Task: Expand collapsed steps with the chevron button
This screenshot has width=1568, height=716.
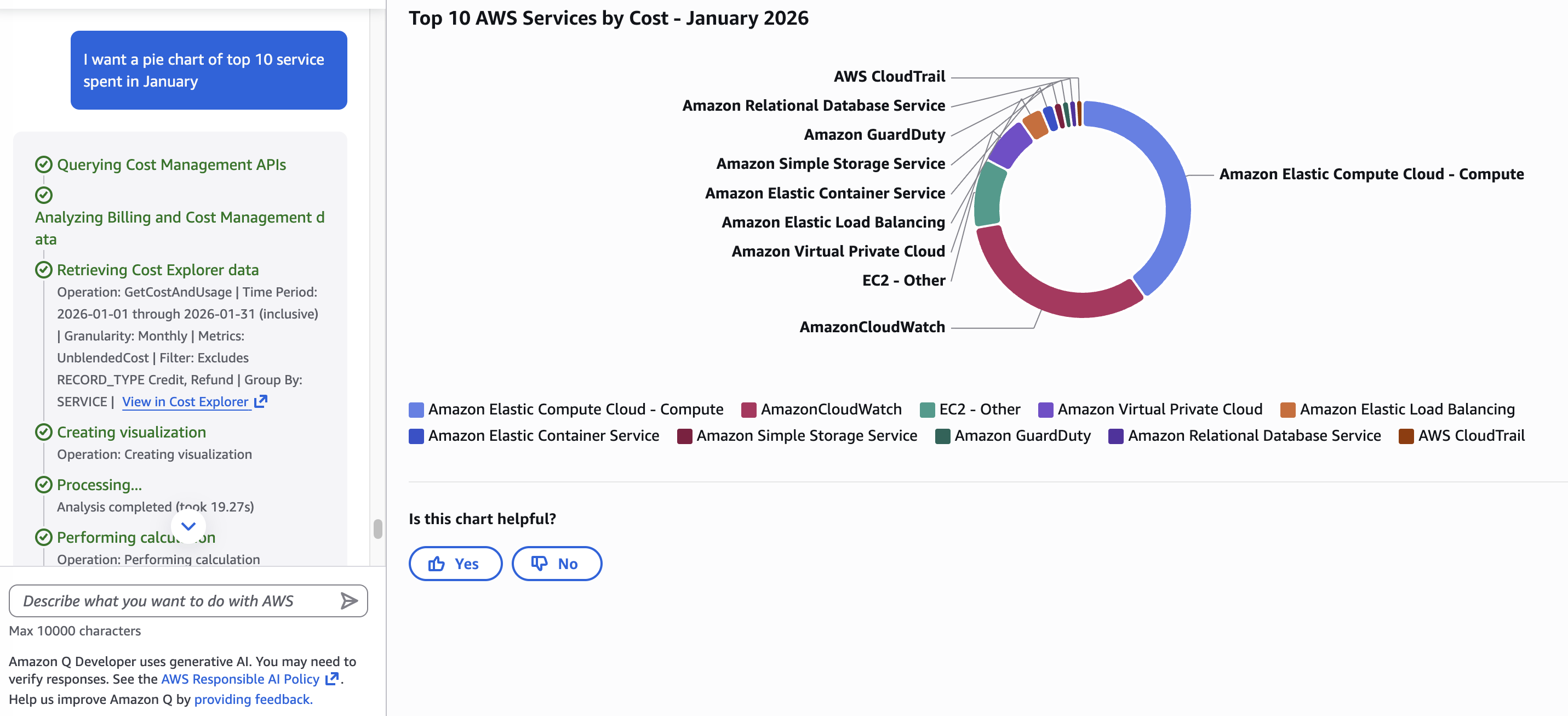Action: (188, 525)
